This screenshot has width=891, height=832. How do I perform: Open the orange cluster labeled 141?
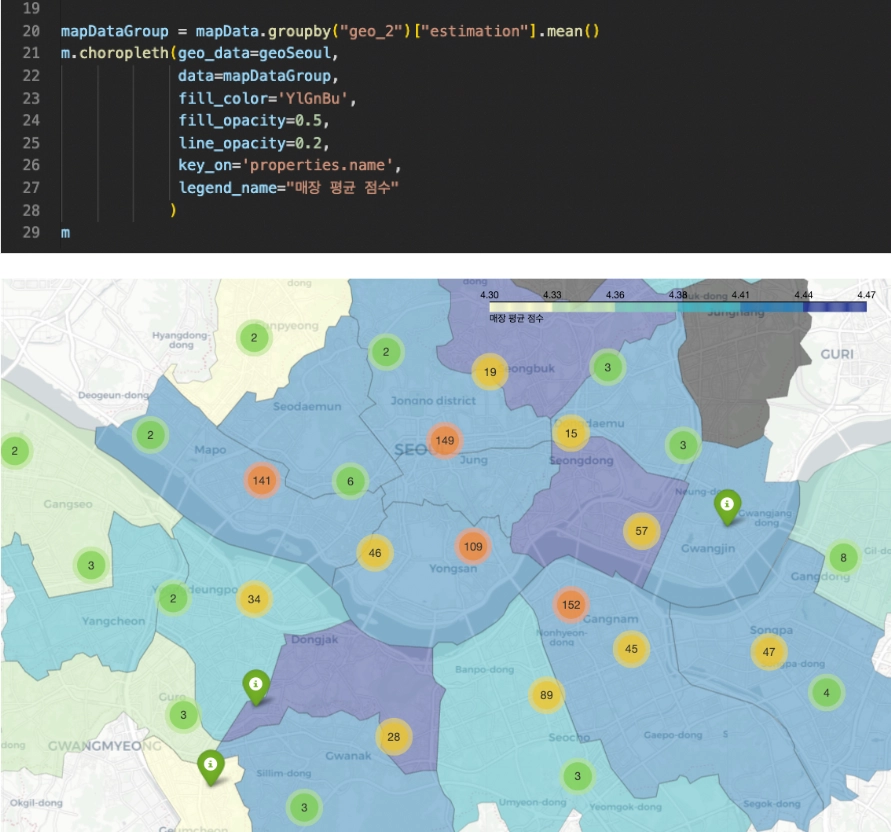click(x=261, y=481)
